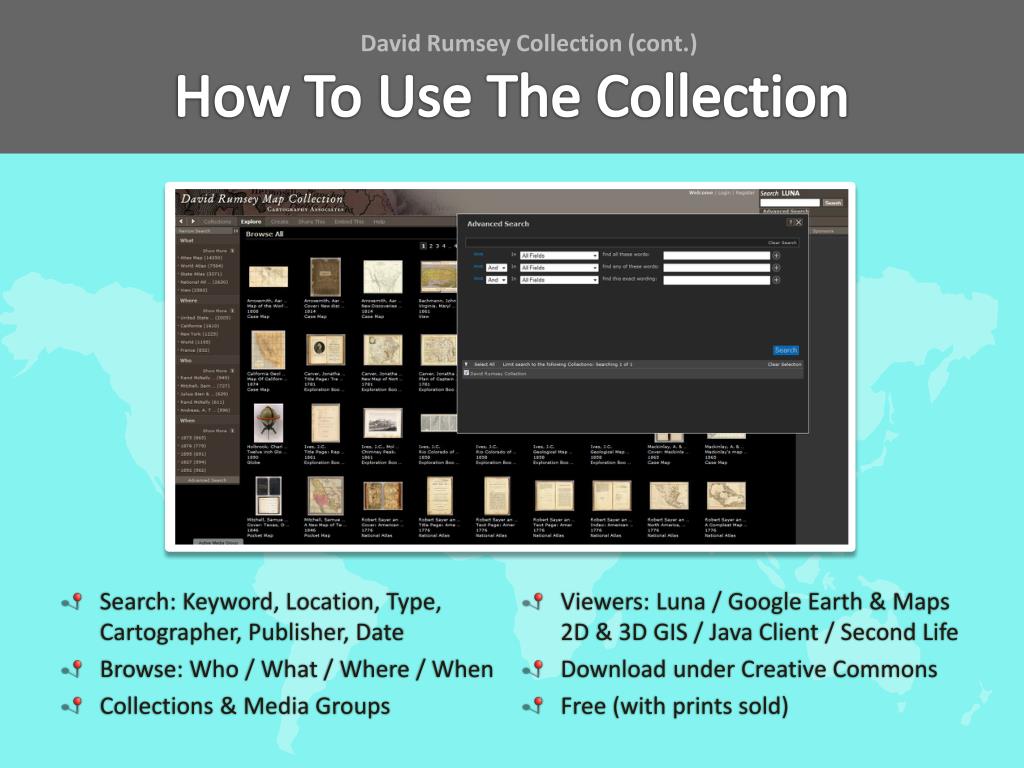Viewport: 1024px width, 768px height.
Task: Click in the 'find all these words' text field
Action: tap(716, 255)
